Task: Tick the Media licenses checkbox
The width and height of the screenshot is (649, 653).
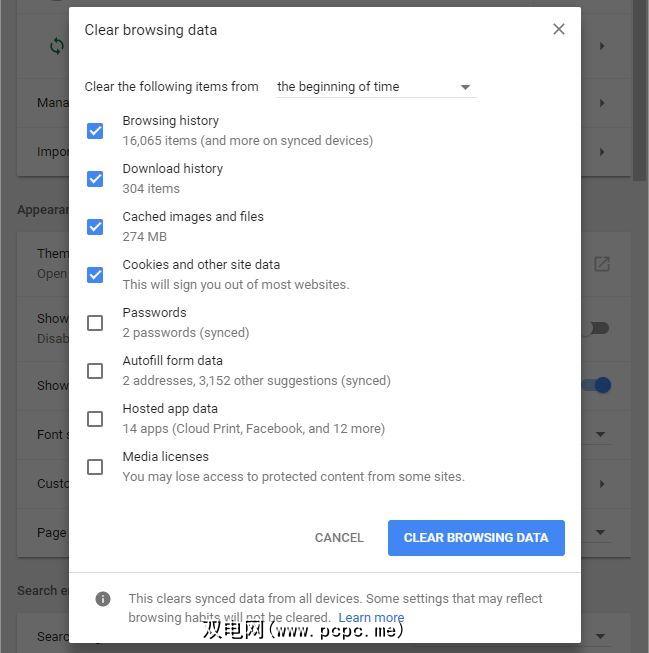Action: pyautogui.click(x=95, y=467)
